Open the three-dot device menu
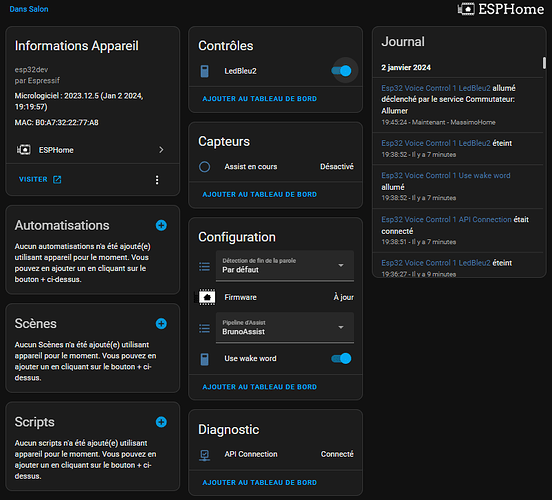The width and height of the screenshot is (552, 500). pyautogui.click(x=157, y=180)
